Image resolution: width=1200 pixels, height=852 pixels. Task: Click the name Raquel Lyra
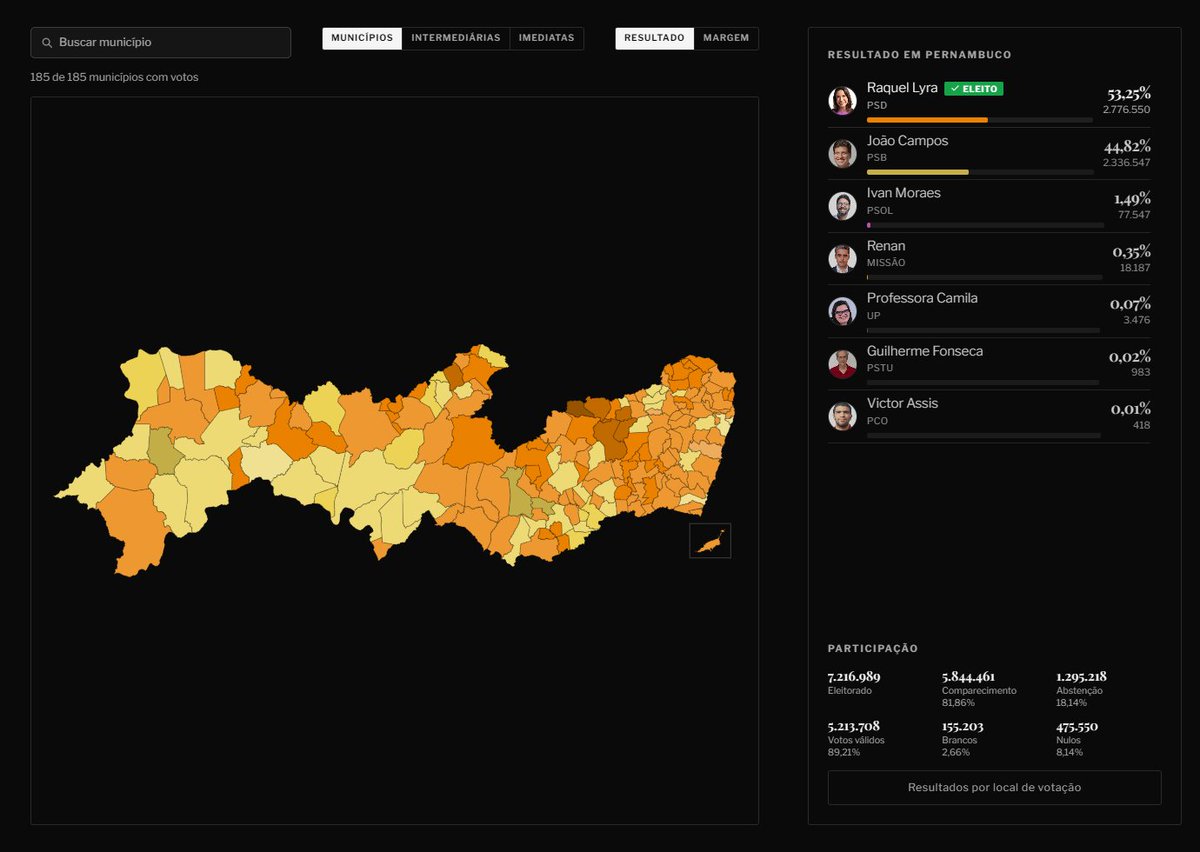902,88
